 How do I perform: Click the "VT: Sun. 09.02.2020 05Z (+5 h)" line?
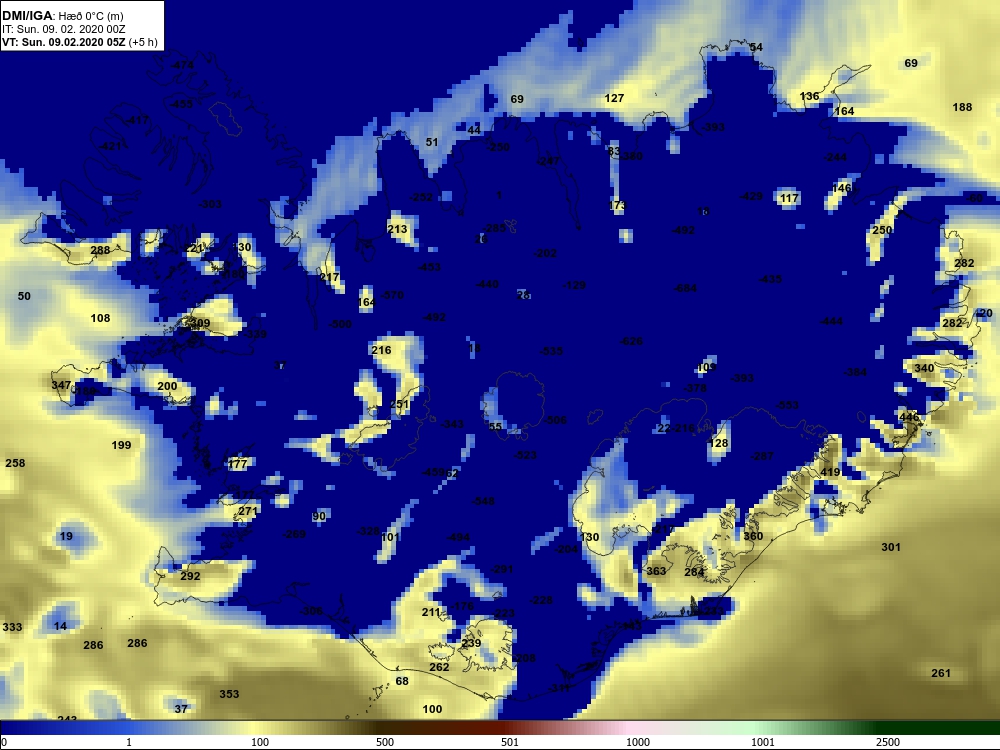click(79, 42)
